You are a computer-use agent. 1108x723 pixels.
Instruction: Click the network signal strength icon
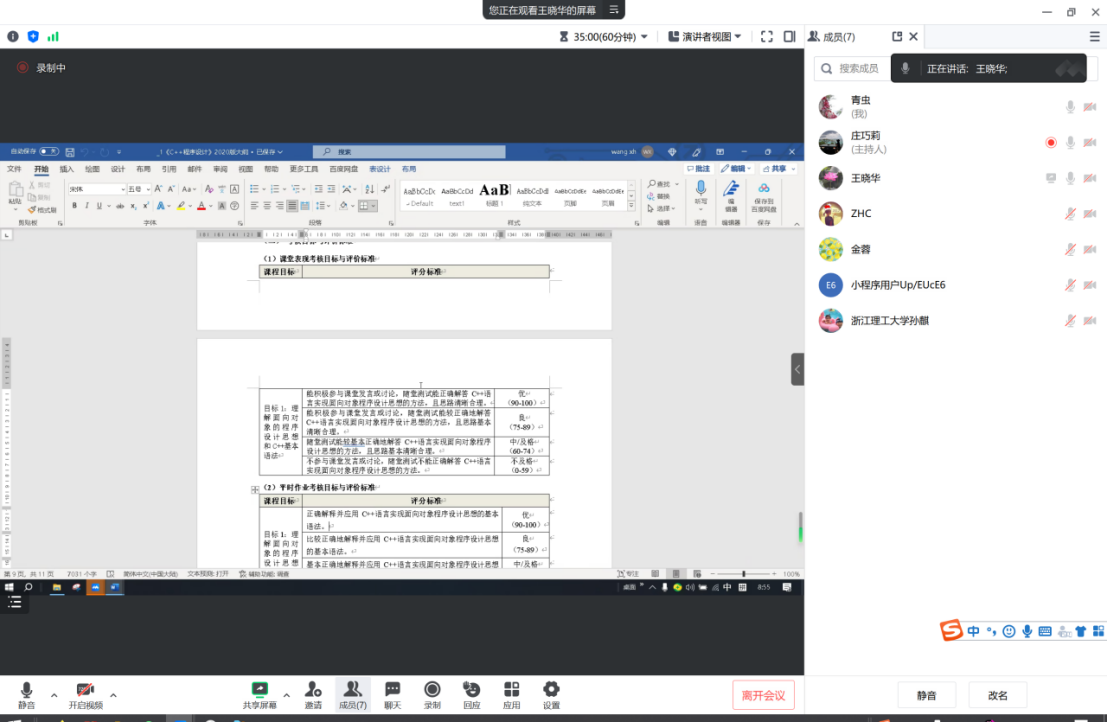[x=53, y=37]
